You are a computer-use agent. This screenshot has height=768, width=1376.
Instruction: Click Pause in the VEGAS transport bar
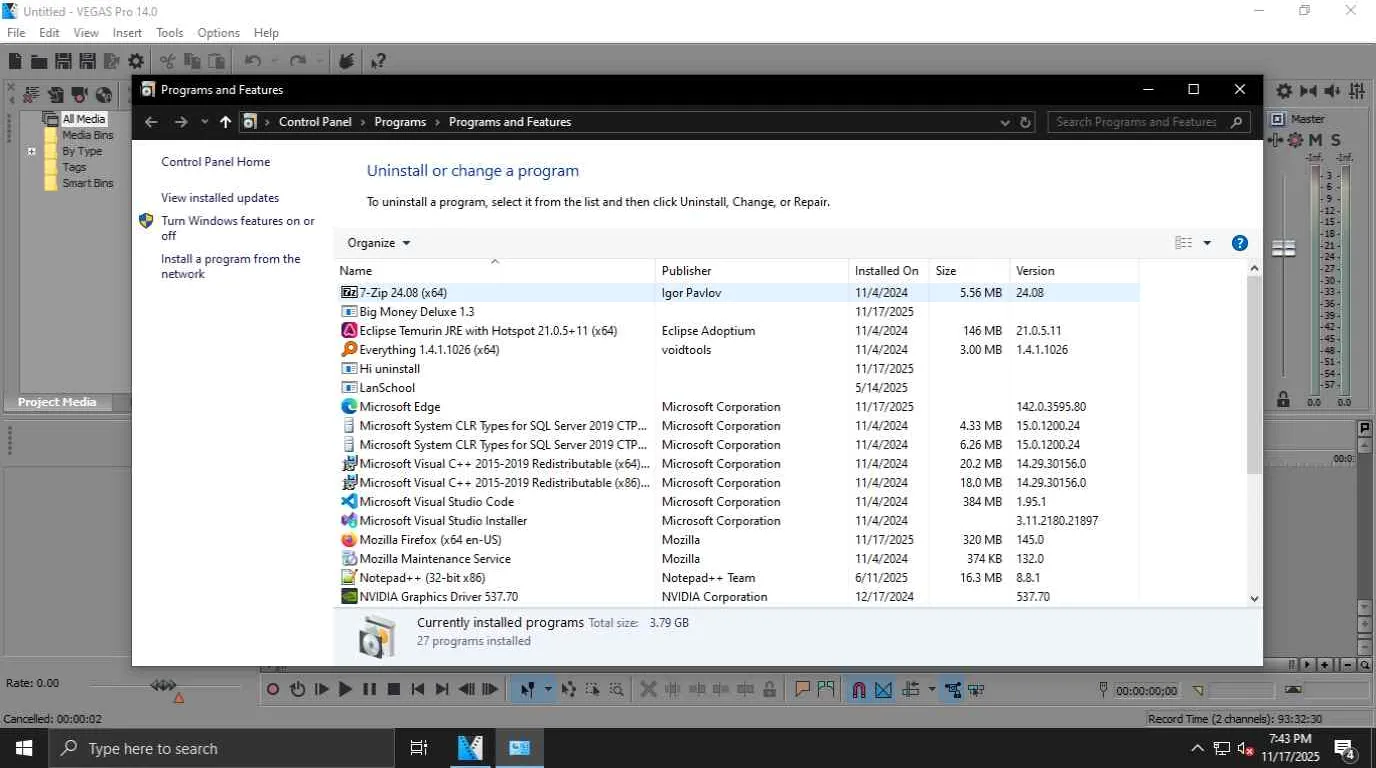[369, 689]
